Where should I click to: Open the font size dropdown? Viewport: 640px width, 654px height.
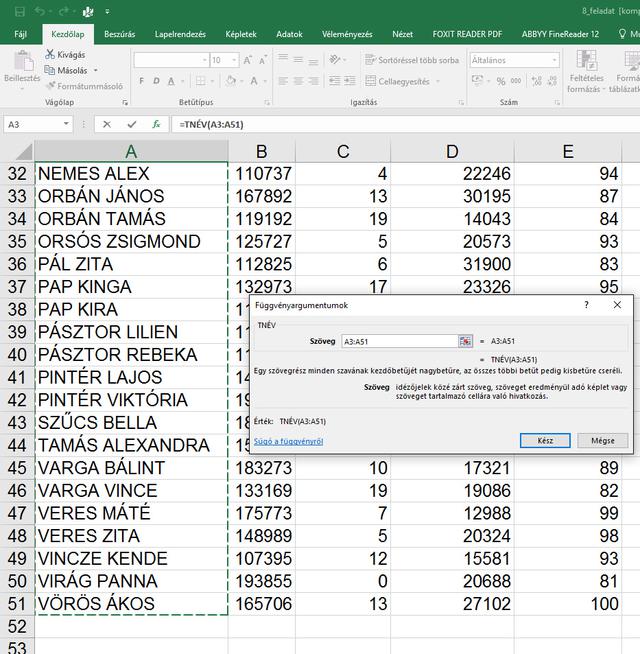click(234, 60)
